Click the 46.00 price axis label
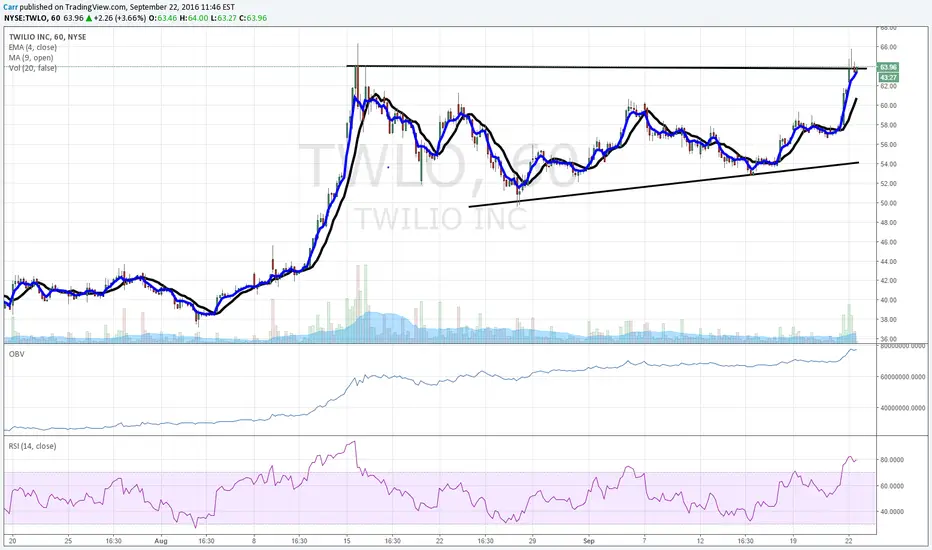Screen dimensions: 932x550 click(x=888, y=242)
